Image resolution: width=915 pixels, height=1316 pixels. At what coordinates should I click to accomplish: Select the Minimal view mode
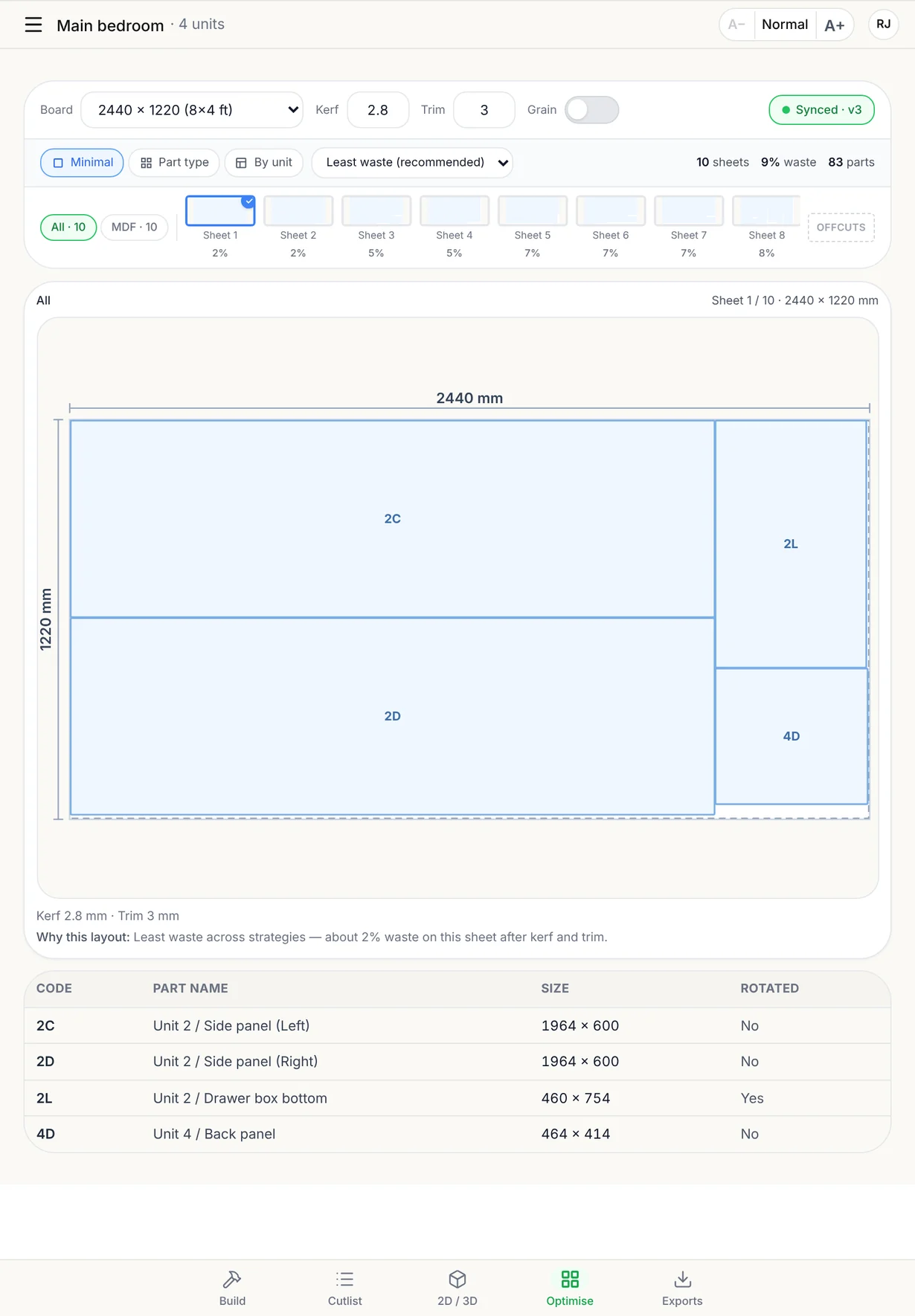point(82,163)
